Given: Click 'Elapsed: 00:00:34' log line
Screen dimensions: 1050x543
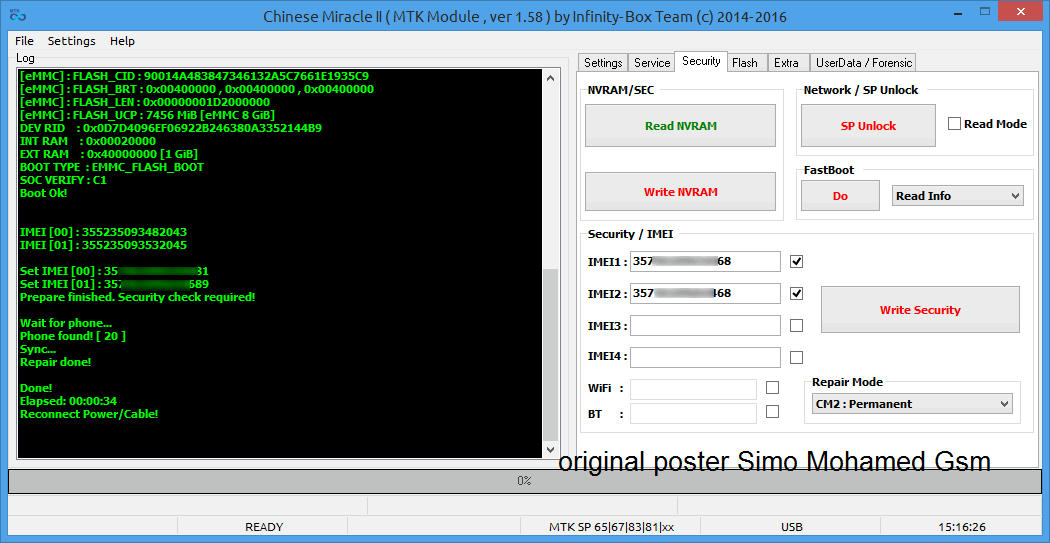Looking at the screenshot, I should (68, 401).
